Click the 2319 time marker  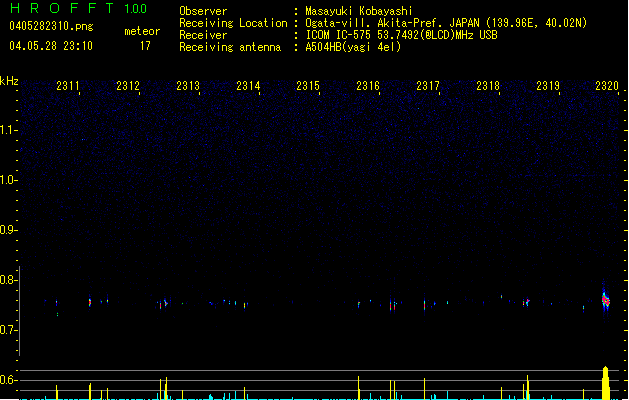[548, 86]
